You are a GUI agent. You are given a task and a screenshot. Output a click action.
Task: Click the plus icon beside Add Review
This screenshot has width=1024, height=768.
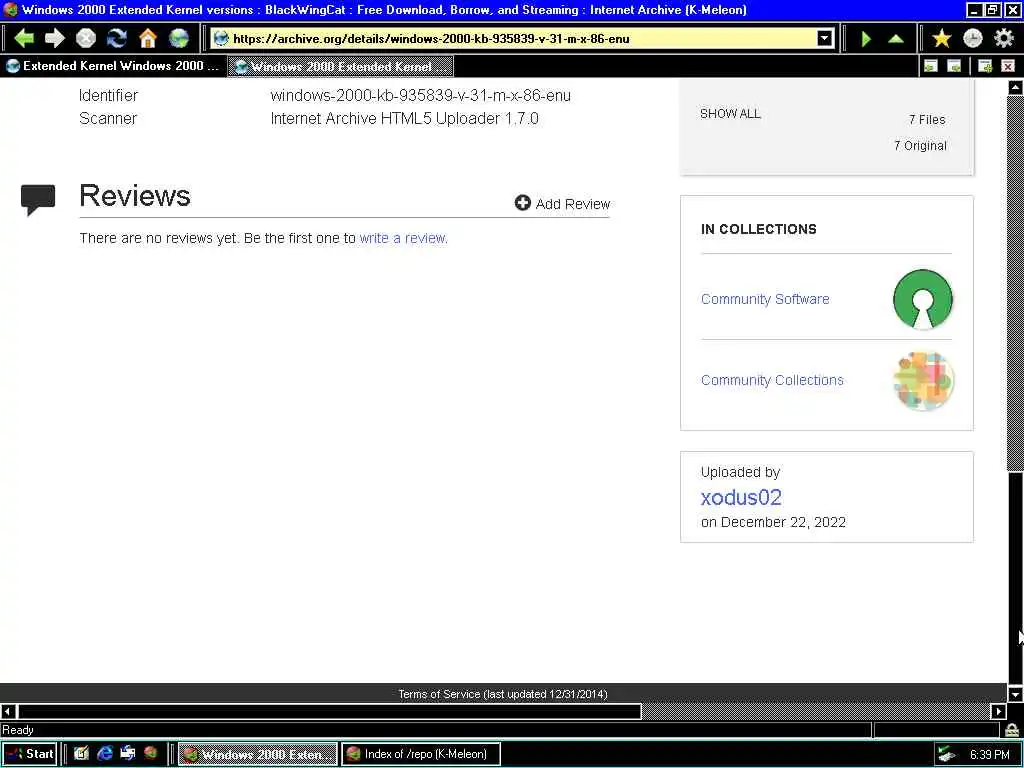coord(522,203)
